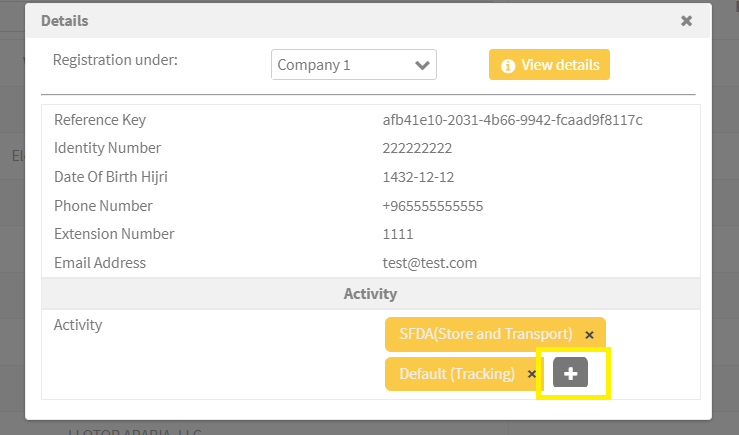
Task: Remove the SFDA(Store and Transport) activity tag
Action: click(x=589, y=335)
